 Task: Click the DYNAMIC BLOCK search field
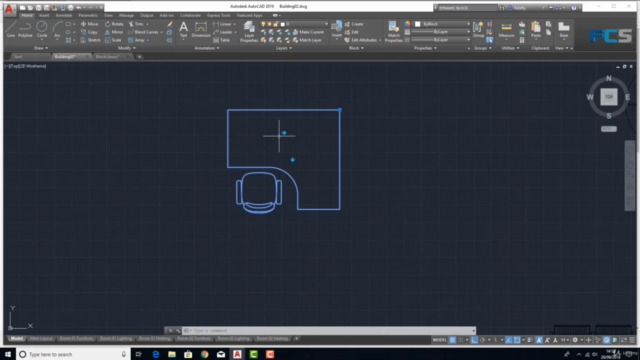[467, 8]
